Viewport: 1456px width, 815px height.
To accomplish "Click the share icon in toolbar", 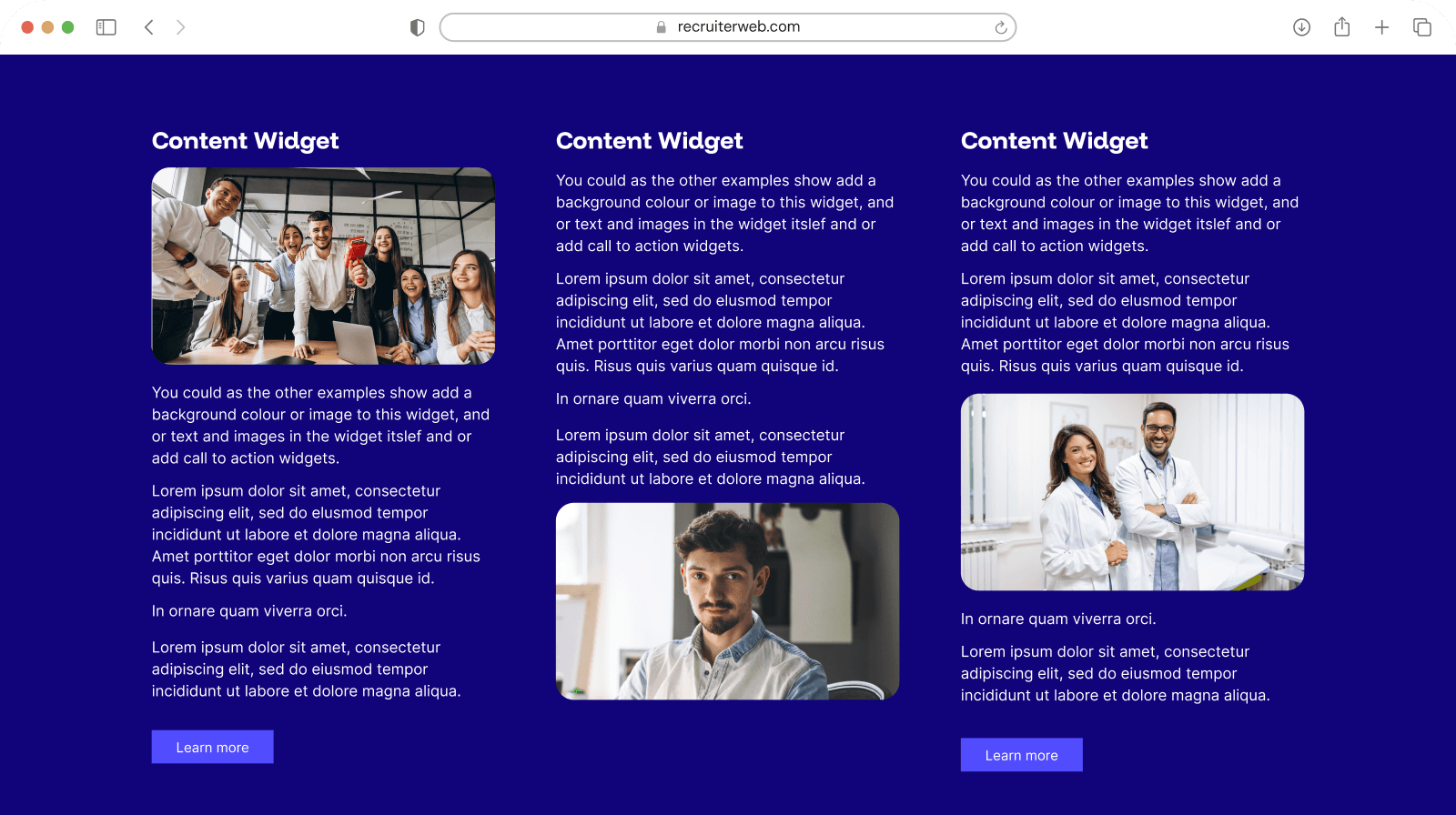I will [x=1342, y=27].
